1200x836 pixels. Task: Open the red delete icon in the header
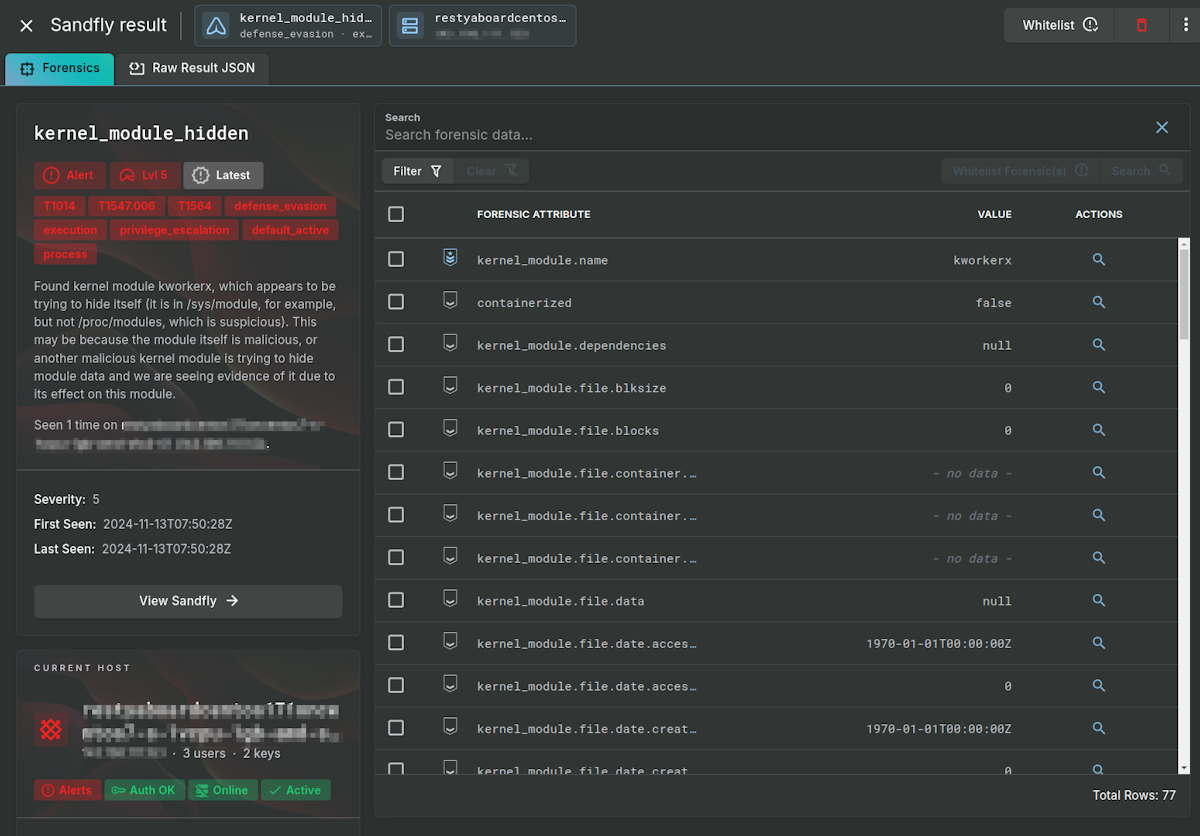pos(1142,24)
